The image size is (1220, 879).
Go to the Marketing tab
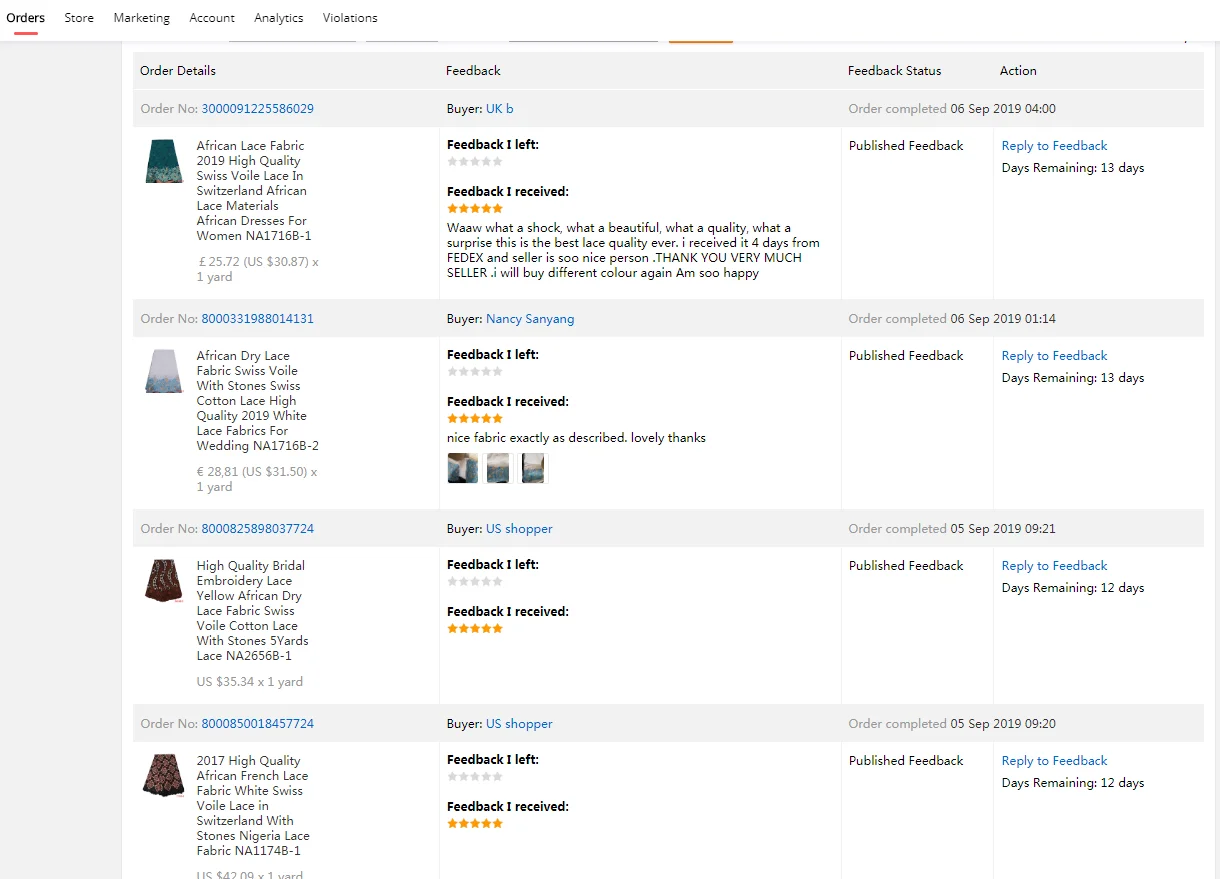pyautogui.click(x=142, y=18)
